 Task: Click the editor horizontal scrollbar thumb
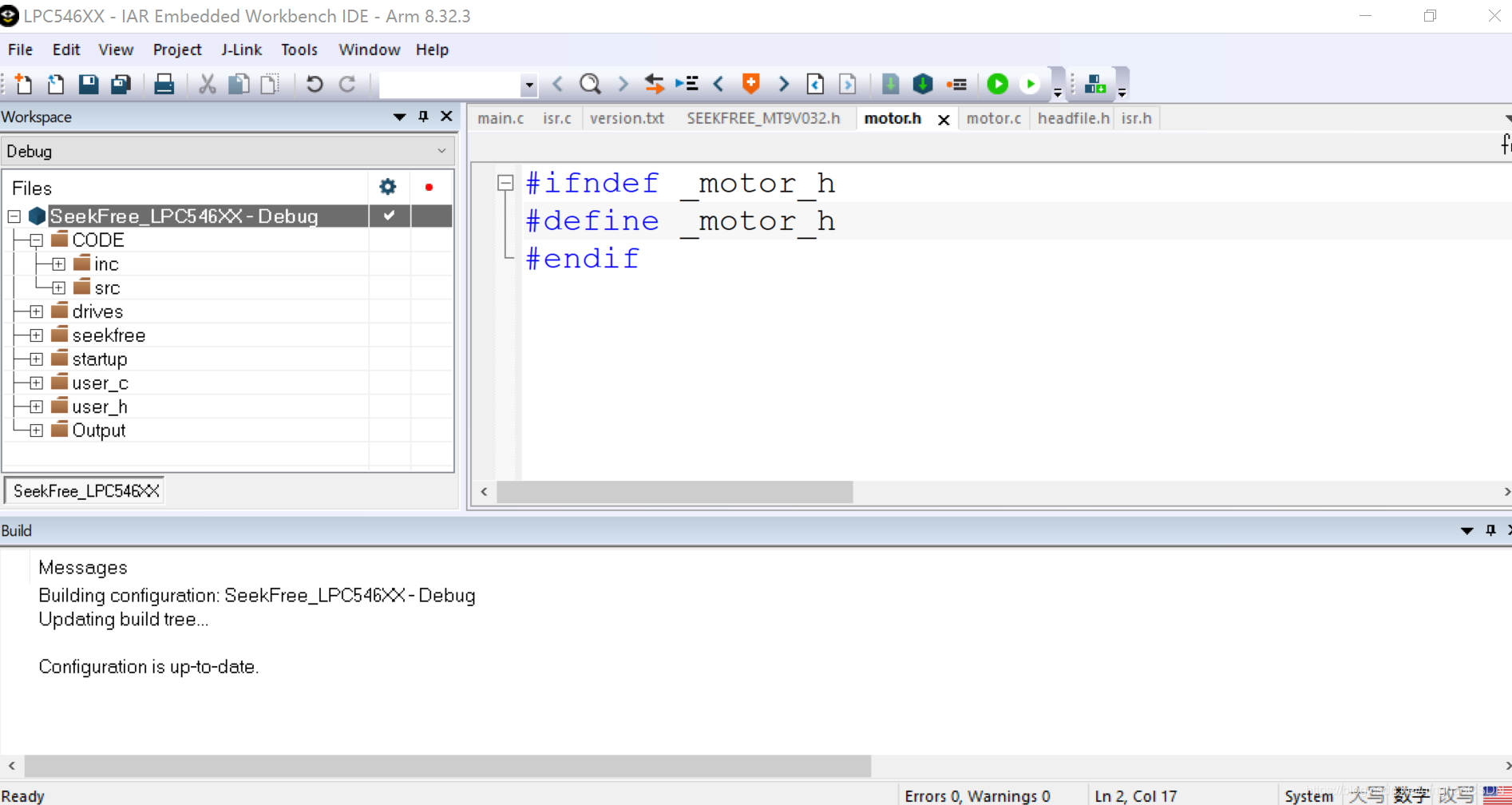point(675,492)
